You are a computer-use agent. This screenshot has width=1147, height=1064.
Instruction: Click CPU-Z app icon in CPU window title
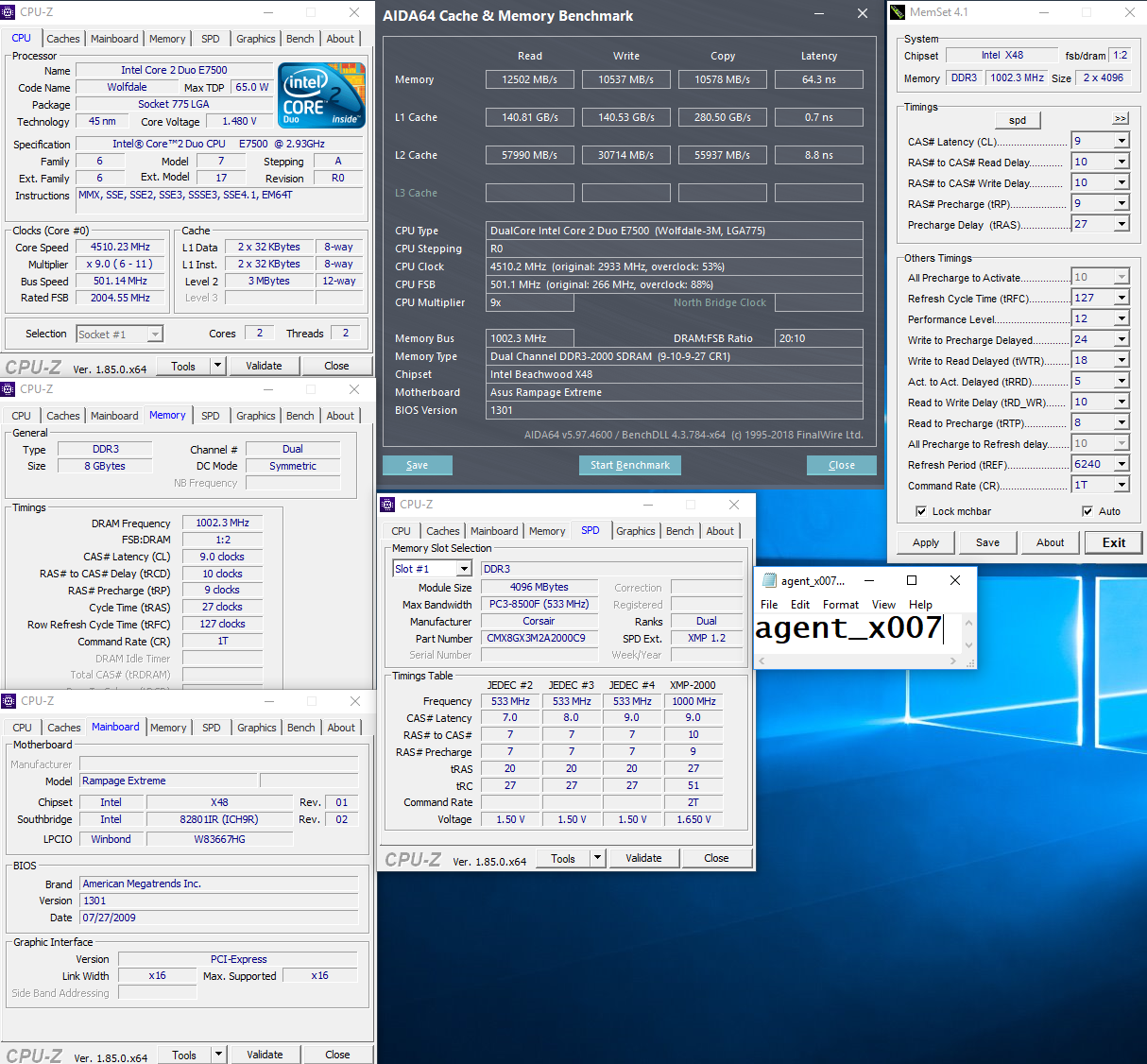point(9,12)
